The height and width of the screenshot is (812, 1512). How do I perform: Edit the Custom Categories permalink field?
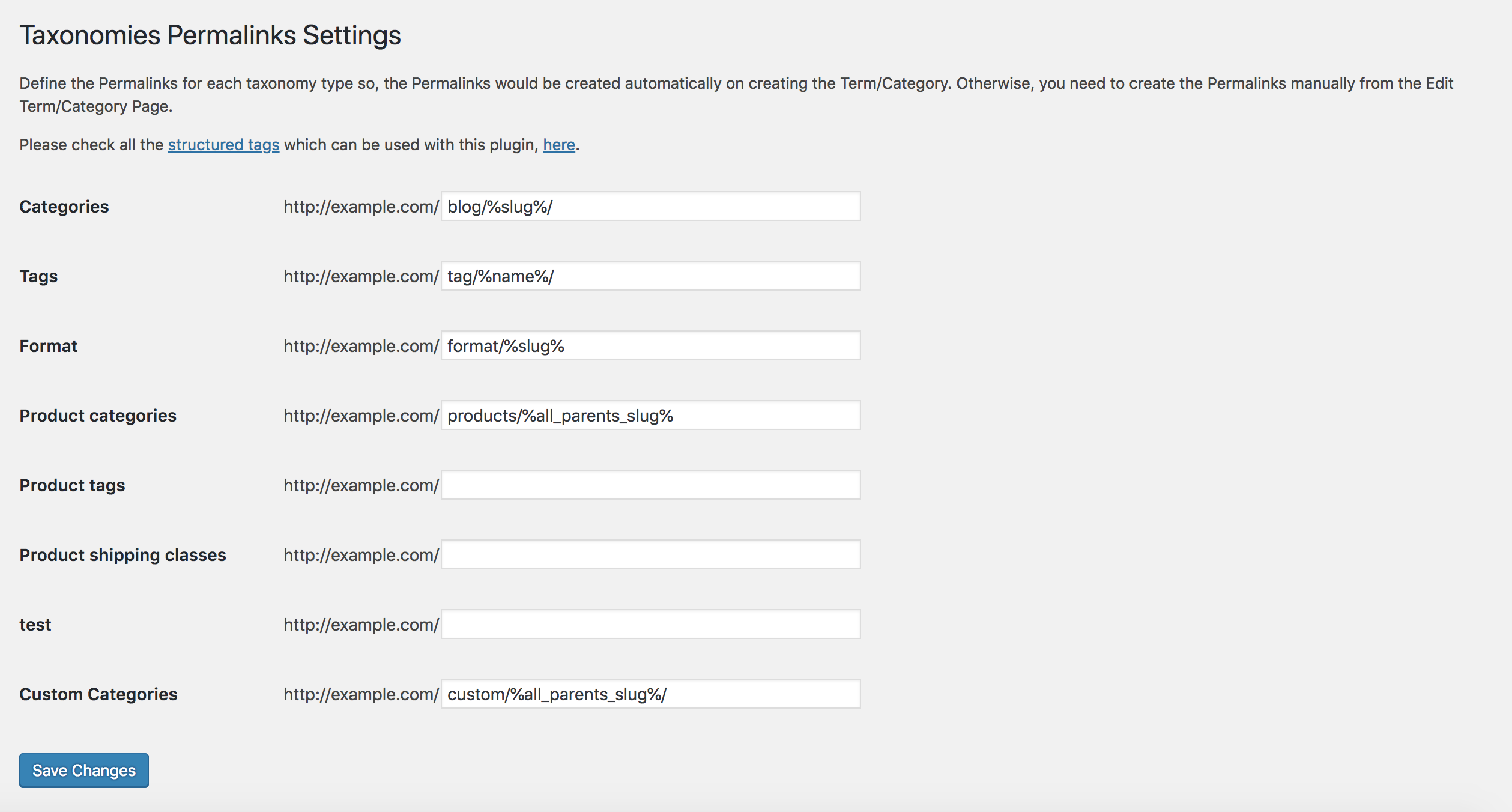tap(650, 694)
